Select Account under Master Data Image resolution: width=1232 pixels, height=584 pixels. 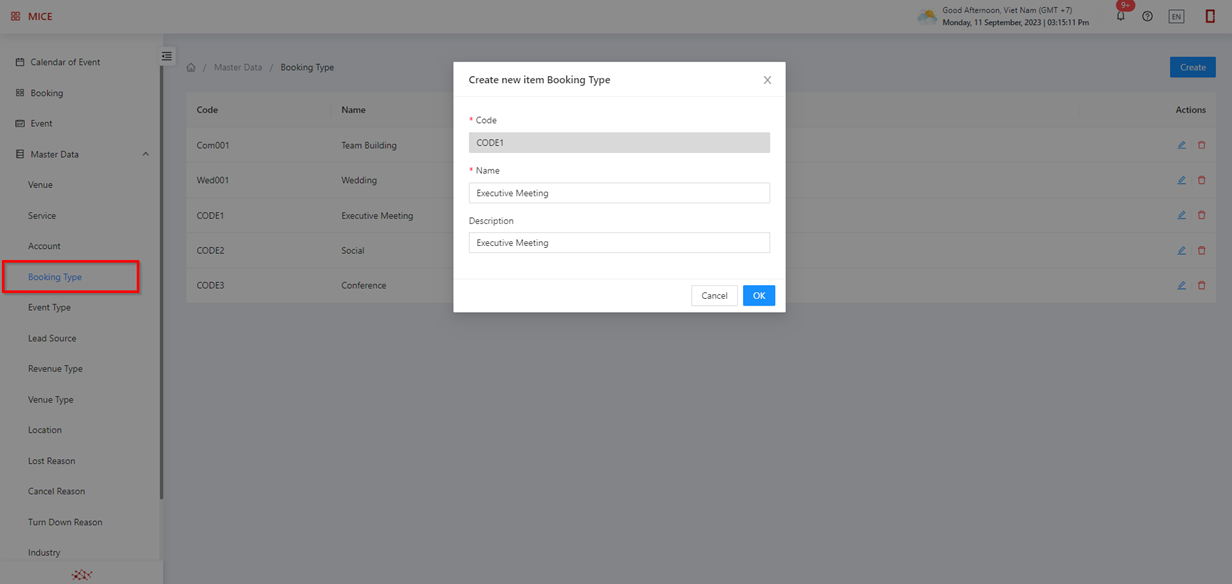coord(44,246)
